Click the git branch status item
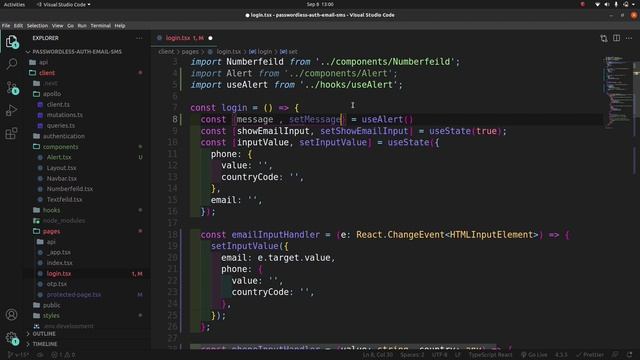Viewport: 640px width, 360px height. pos(19,355)
